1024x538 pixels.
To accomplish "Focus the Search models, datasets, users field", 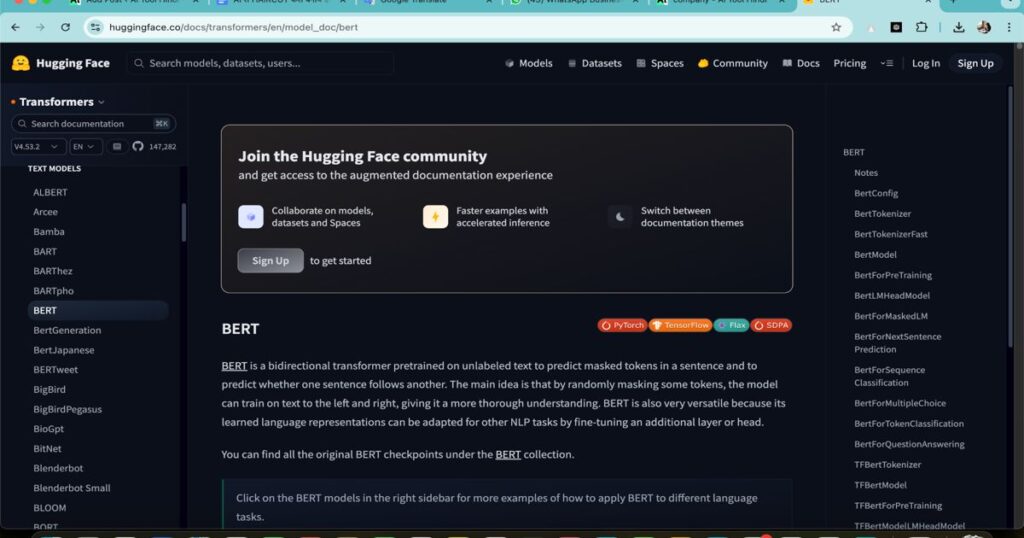I will point(261,63).
